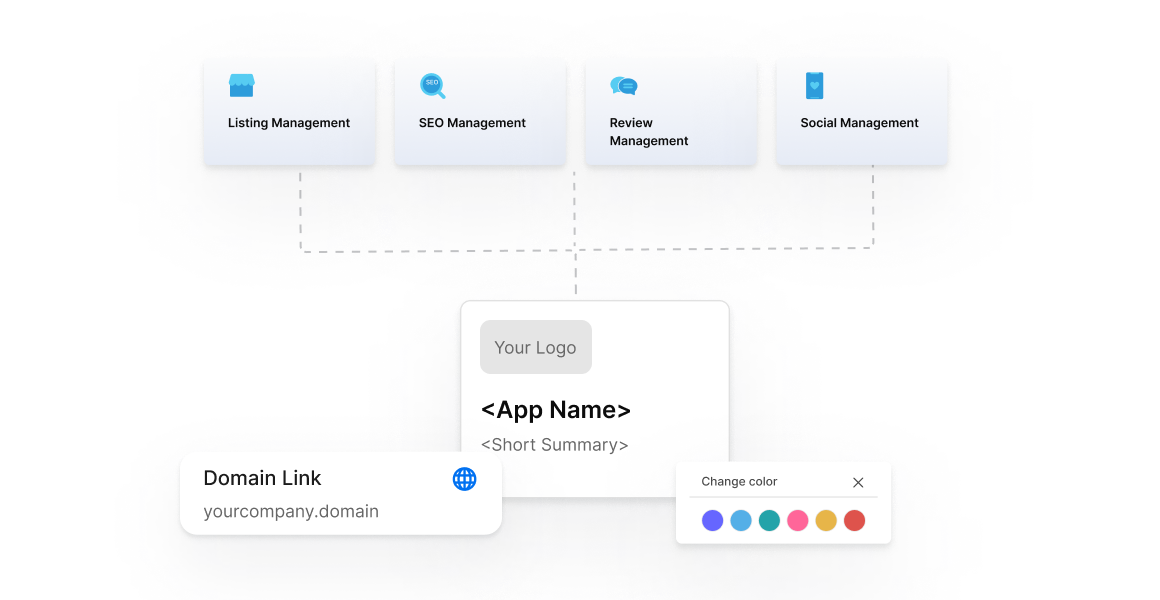
Task: Click the Review Management chat bubbles icon
Action: pos(624,86)
